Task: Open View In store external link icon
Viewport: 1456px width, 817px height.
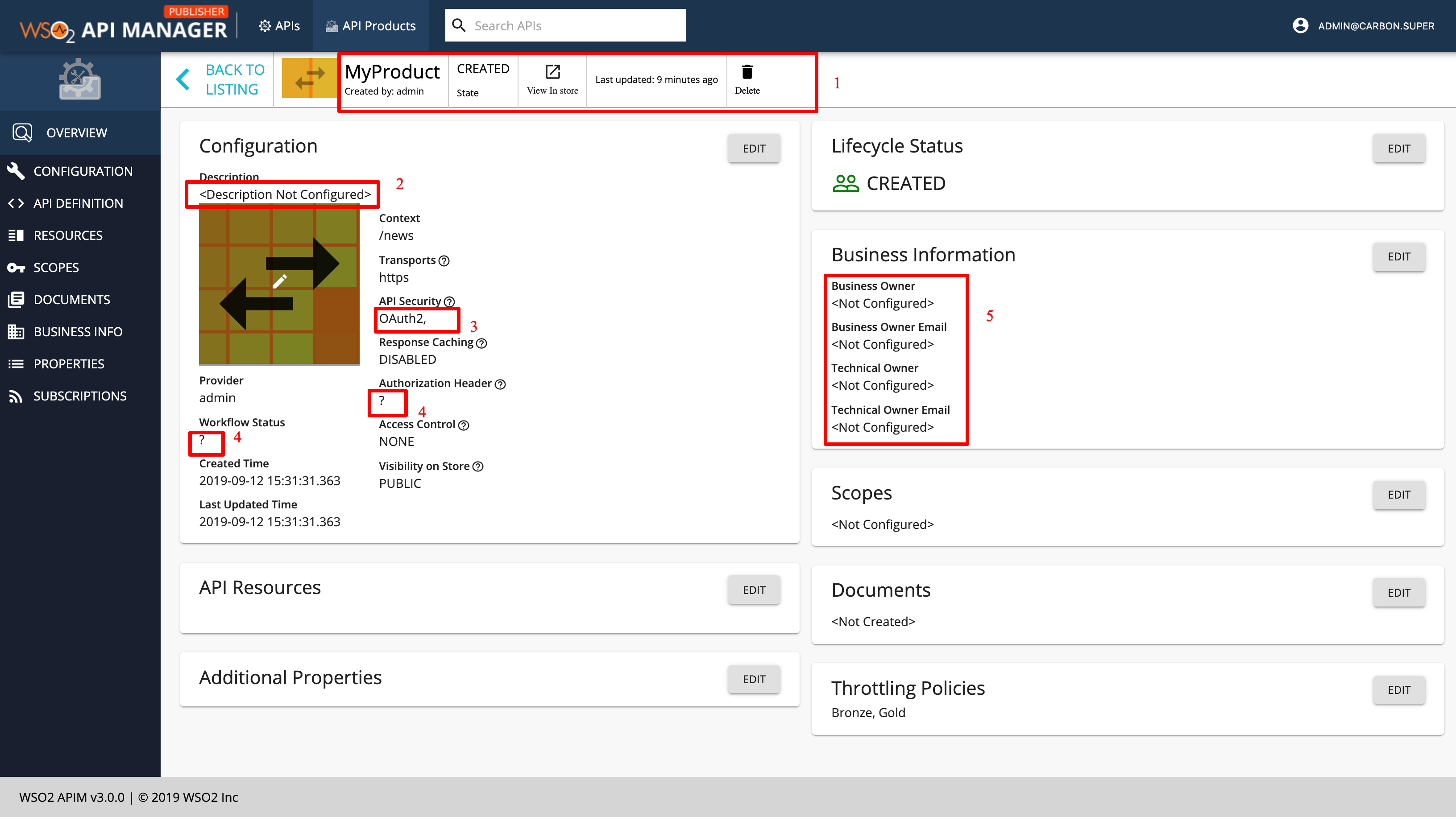Action: [552, 72]
